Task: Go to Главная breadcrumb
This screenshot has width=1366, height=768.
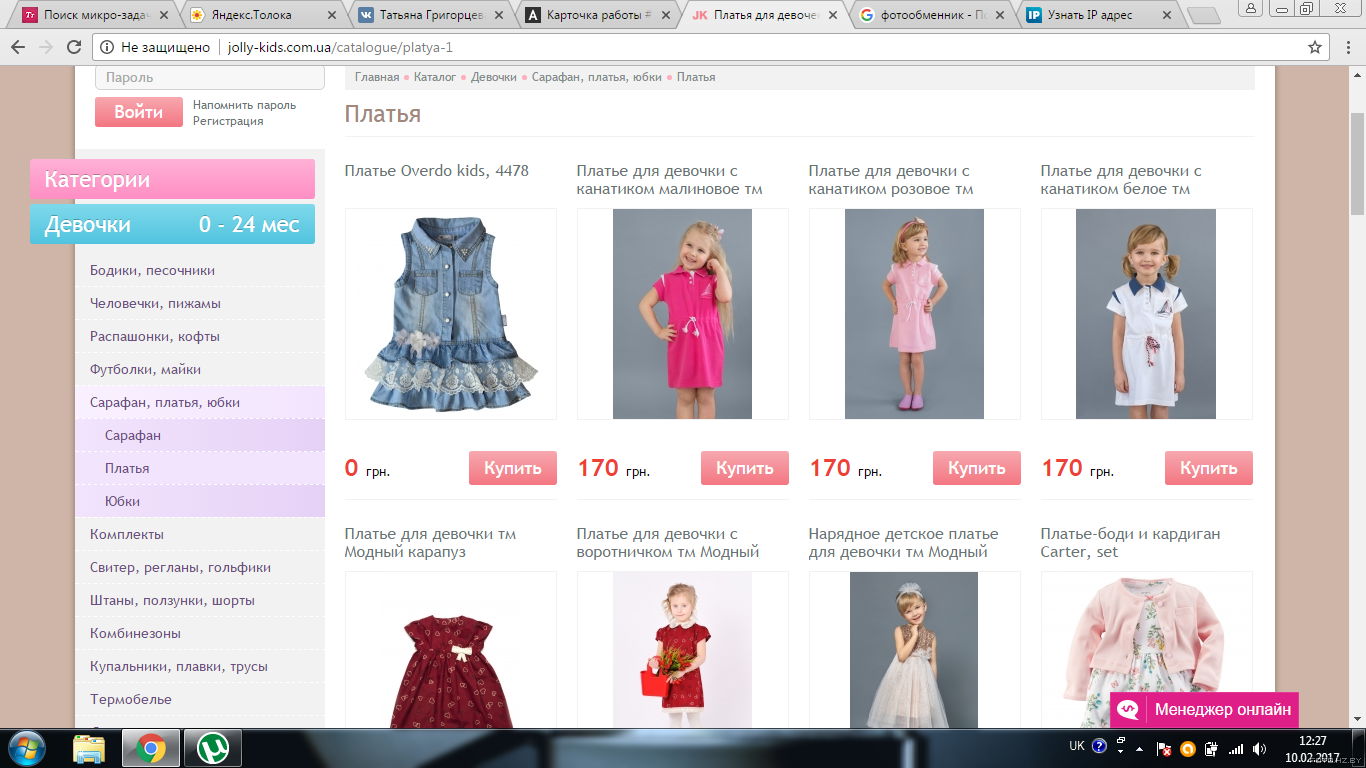Action: click(x=377, y=77)
